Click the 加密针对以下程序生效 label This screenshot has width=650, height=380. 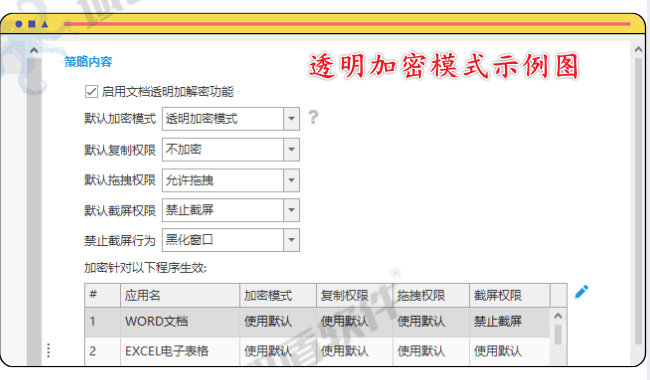click(x=145, y=268)
